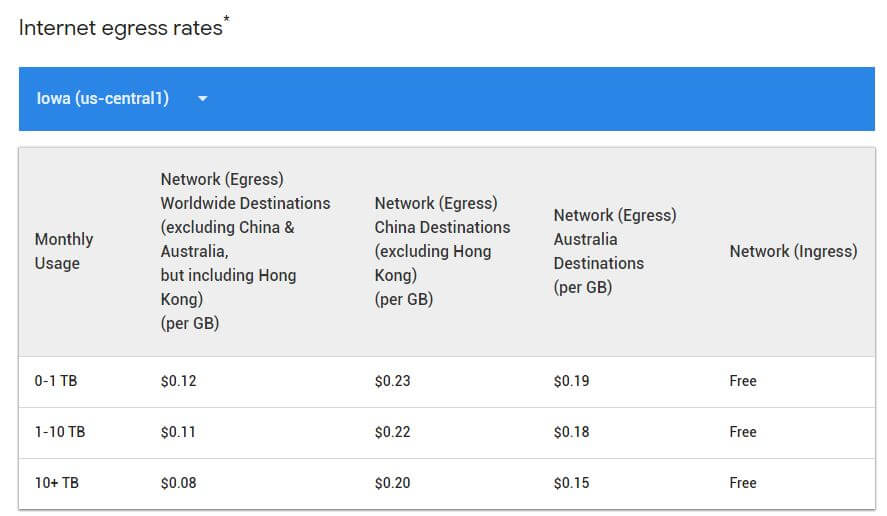The height and width of the screenshot is (516, 887).
Task: Click the Australia Destinations column header
Action: pos(614,251)
